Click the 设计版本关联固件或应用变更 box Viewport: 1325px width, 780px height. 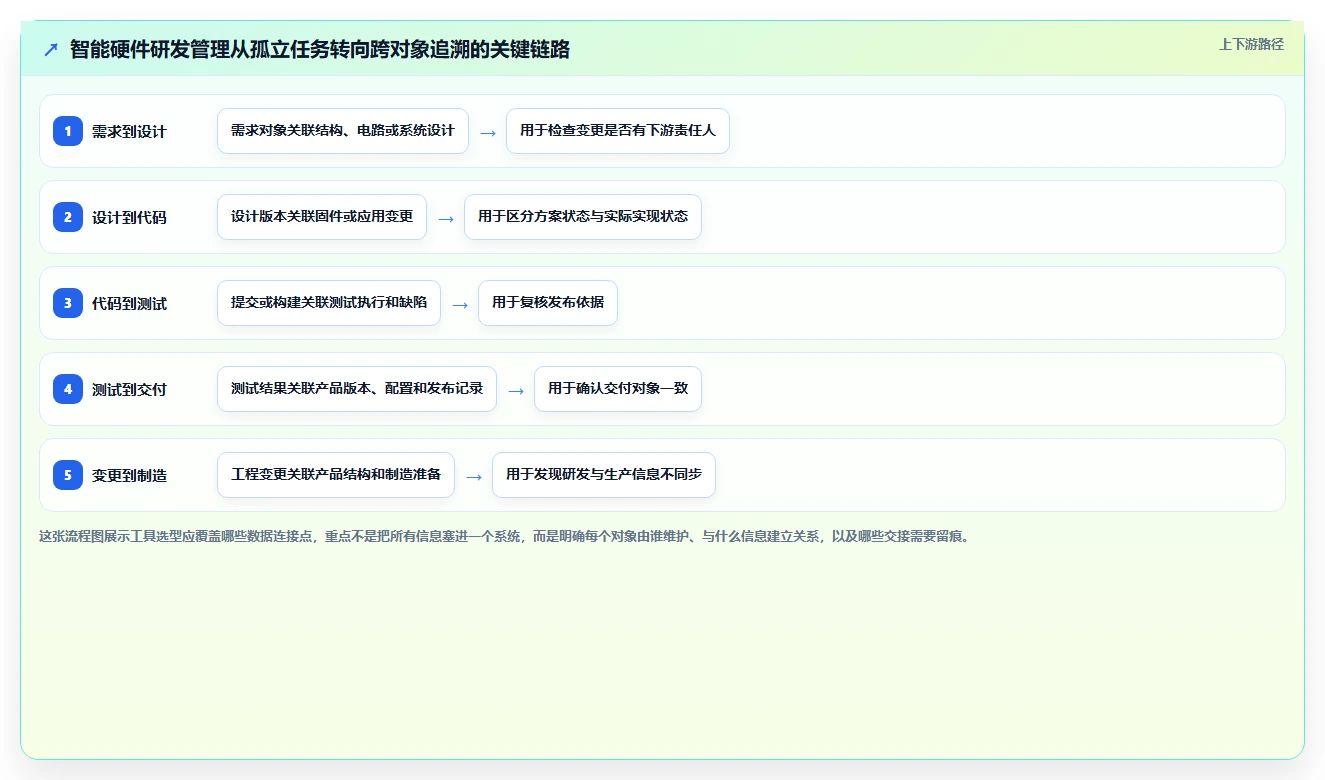pyautogui.click(x=322, y=217)
